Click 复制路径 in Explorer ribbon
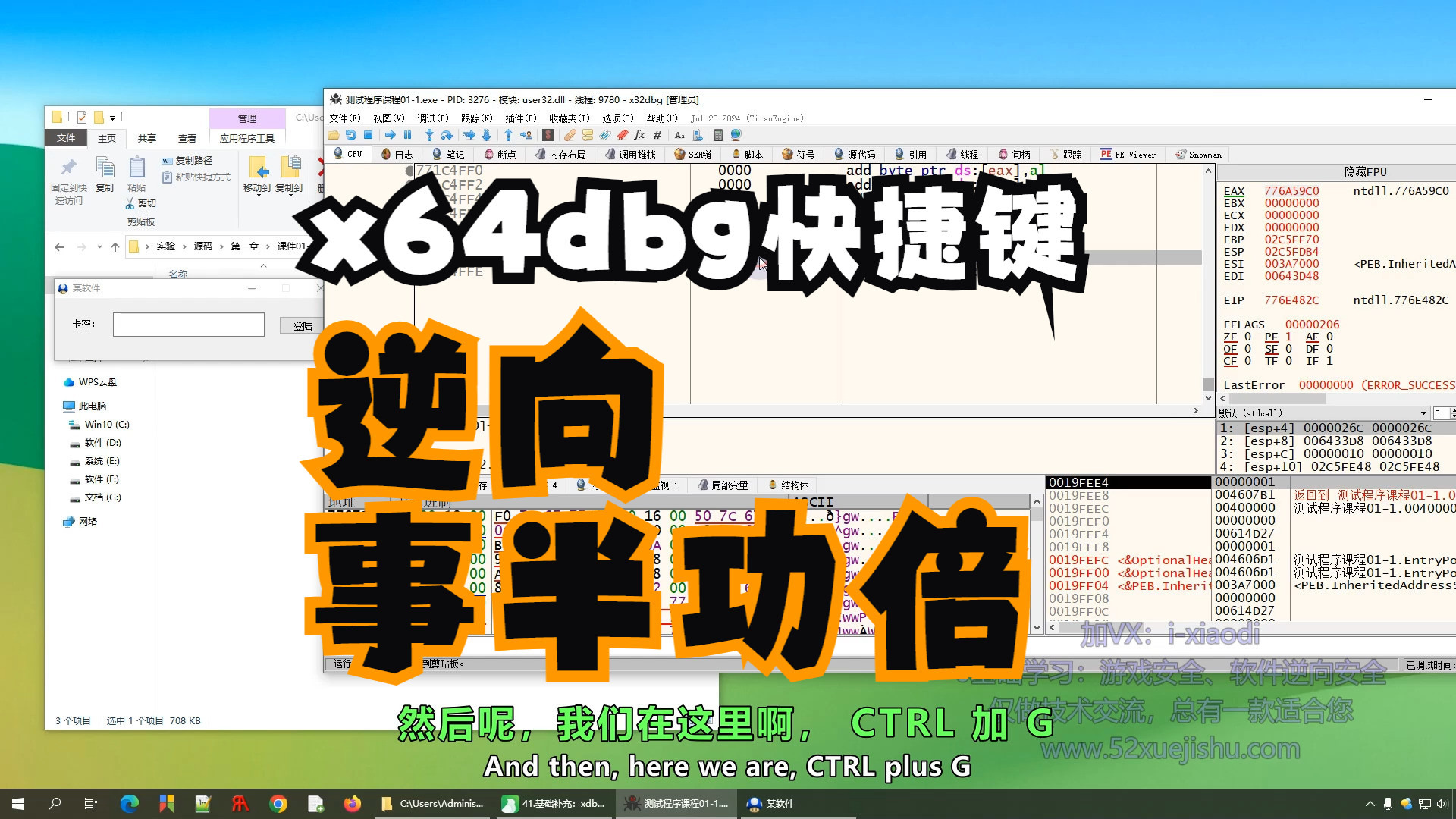Viewport: 1456px width, 819px height. (x=187, y=161)
